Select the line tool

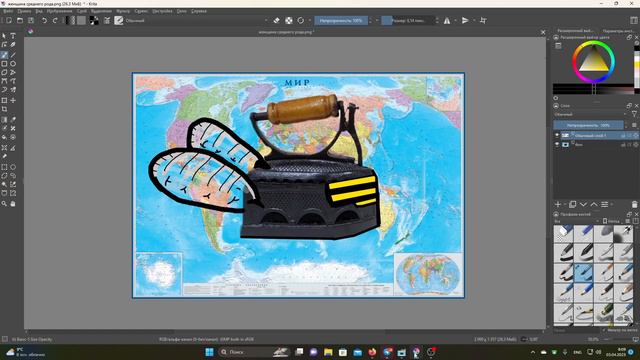(x=13, y=55)
